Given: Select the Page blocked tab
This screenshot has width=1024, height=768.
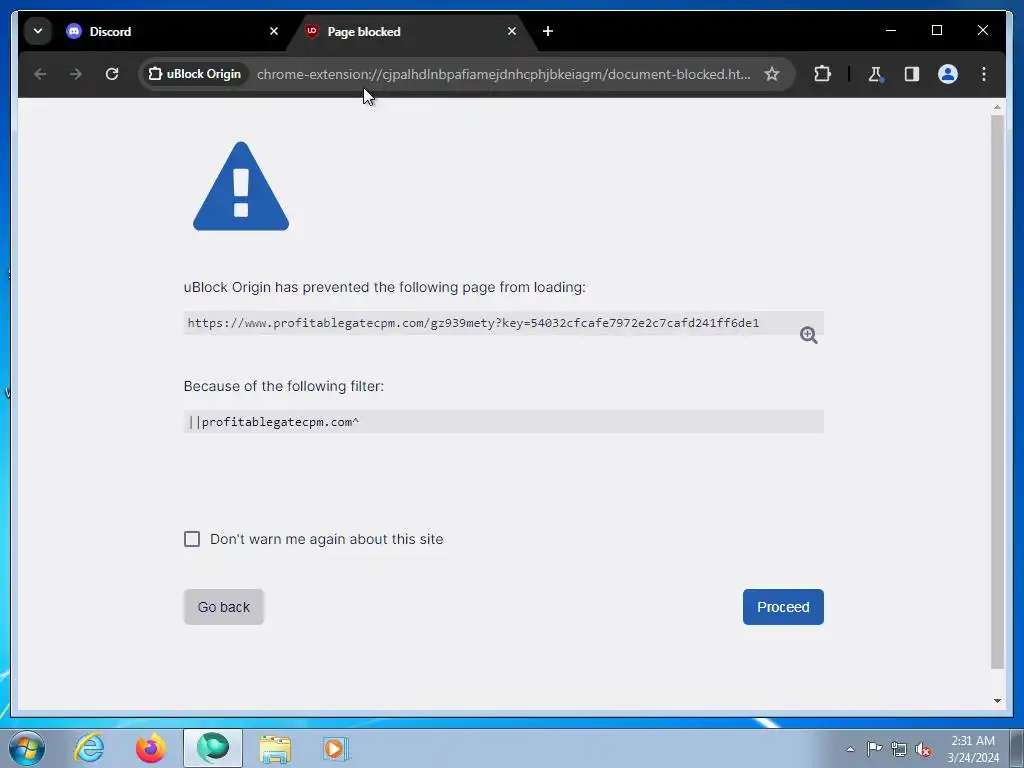Looking at the screenshot, I should [x=411, y=31].
